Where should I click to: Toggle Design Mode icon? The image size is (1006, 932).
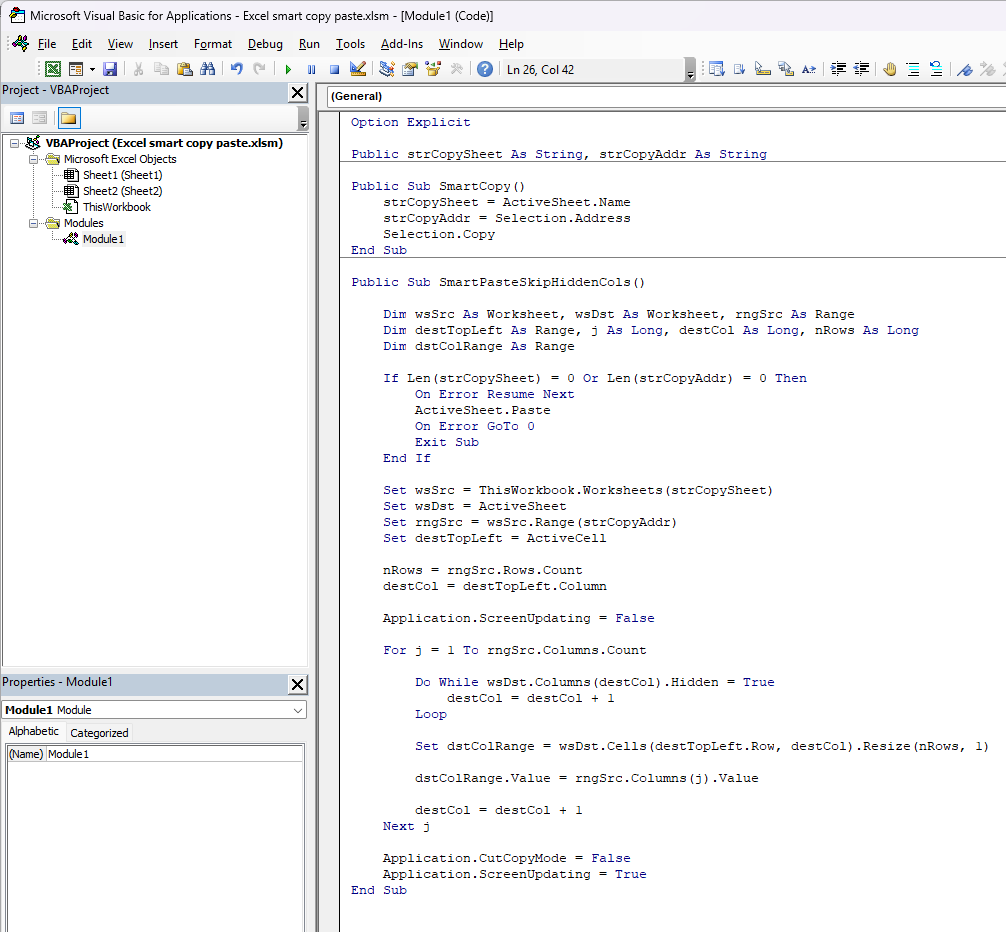pos(358,69)
